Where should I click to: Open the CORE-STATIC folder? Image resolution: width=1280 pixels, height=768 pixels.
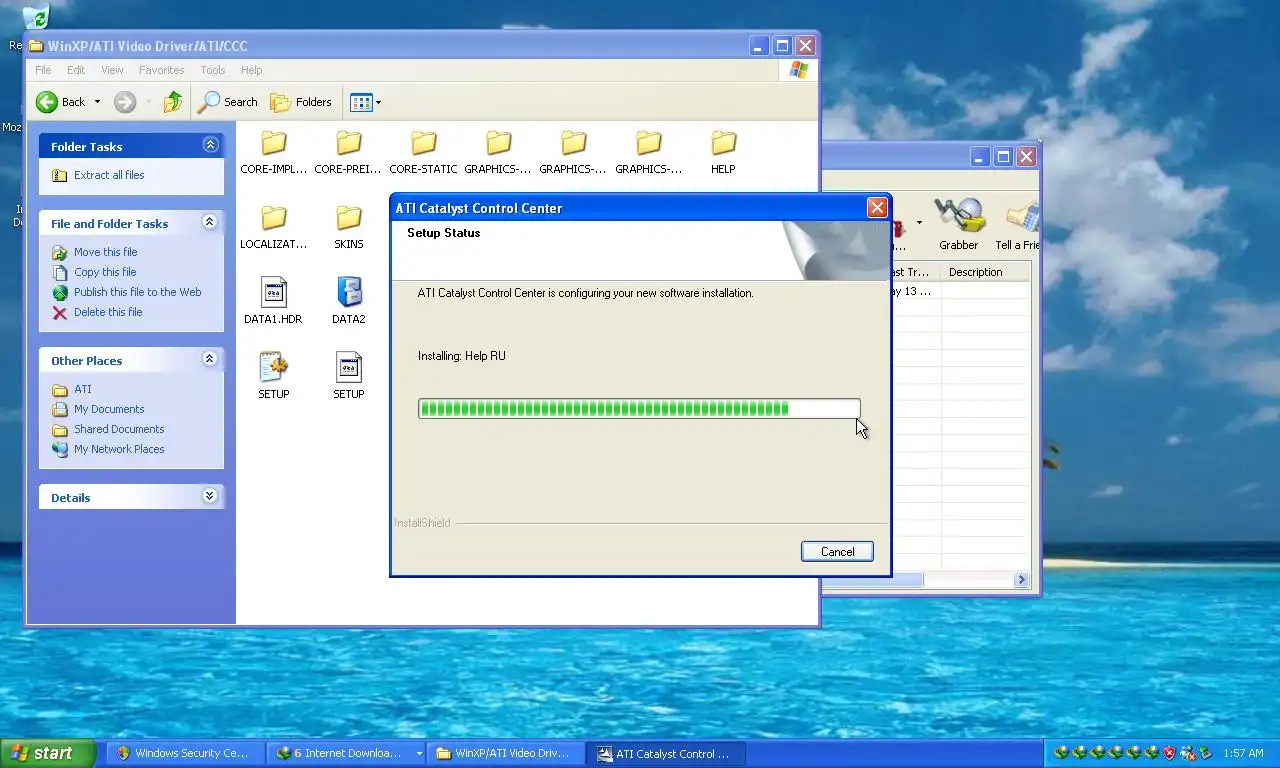click(x=423, y=152)
